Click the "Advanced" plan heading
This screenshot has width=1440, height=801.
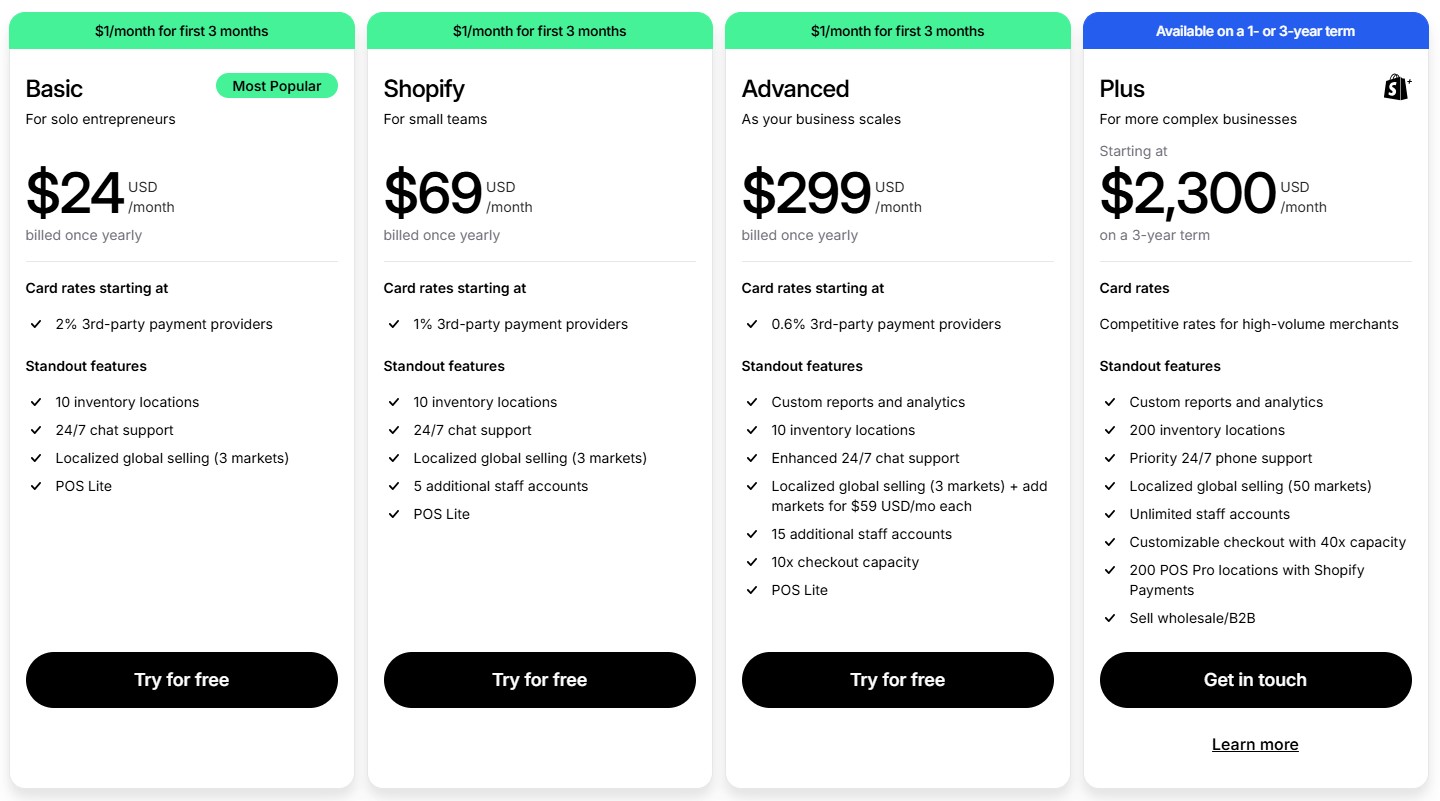point(795,89)
